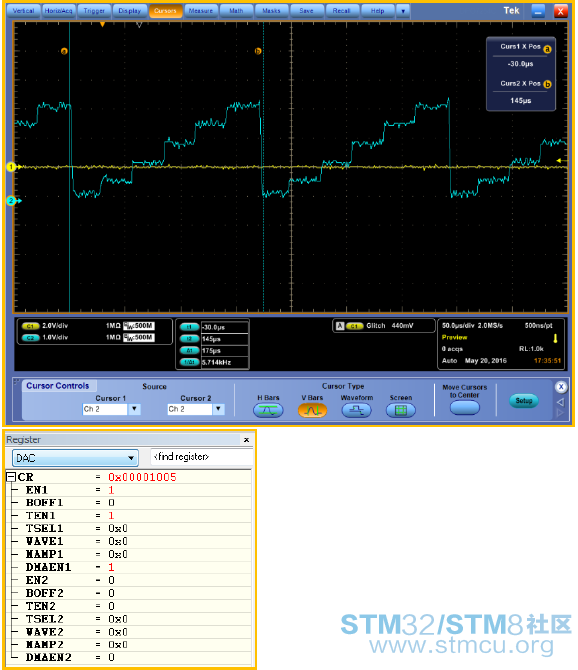Open the Display menu
This screenshot has height=670, width=578.
(130, 11)
